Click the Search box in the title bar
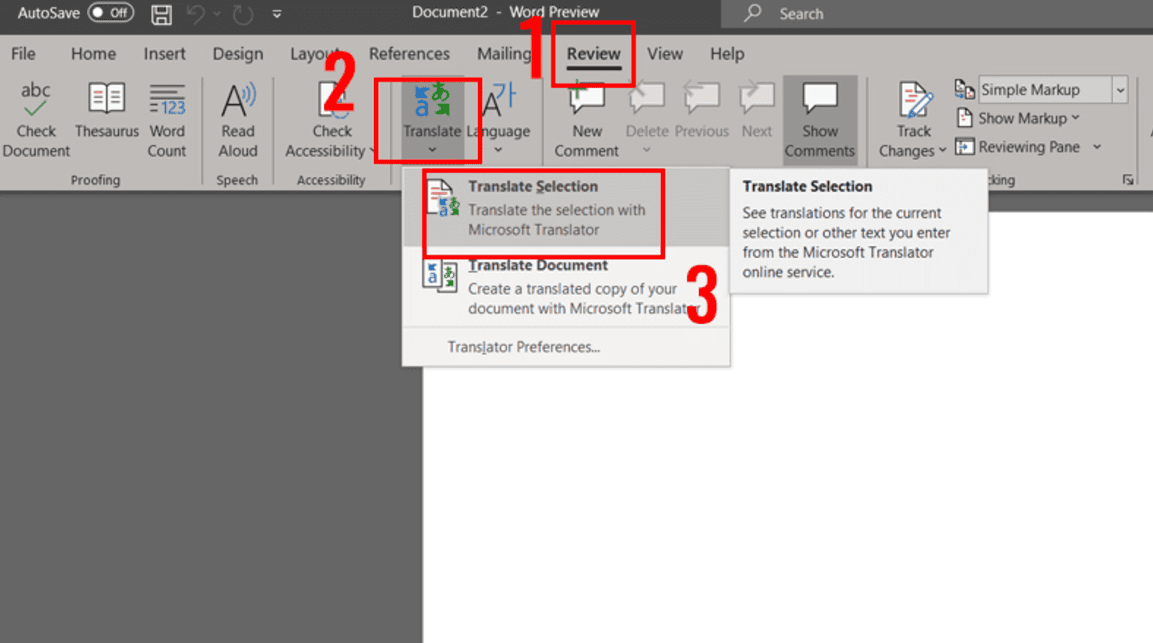This screenshot has width=1153, height=643. point(937,13)
